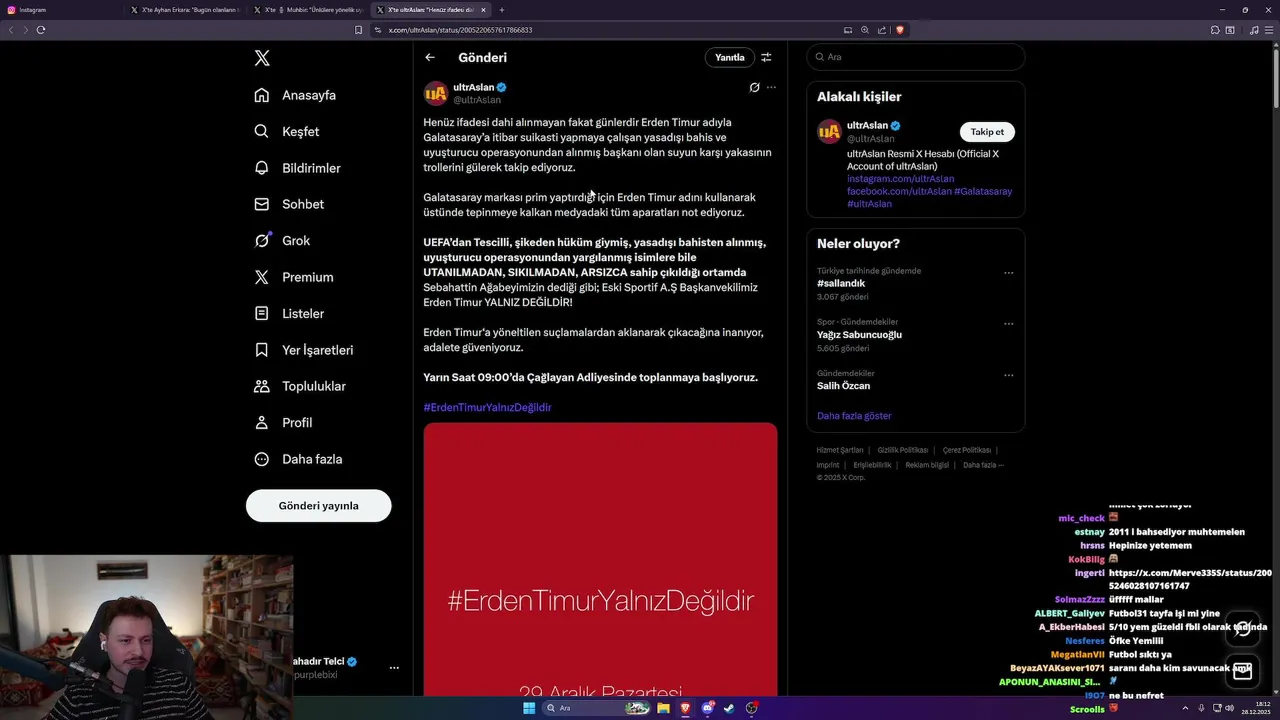This screenshot has width=1280, height=720.
Task: Open the Premium page
Action: tap(294, 277)
